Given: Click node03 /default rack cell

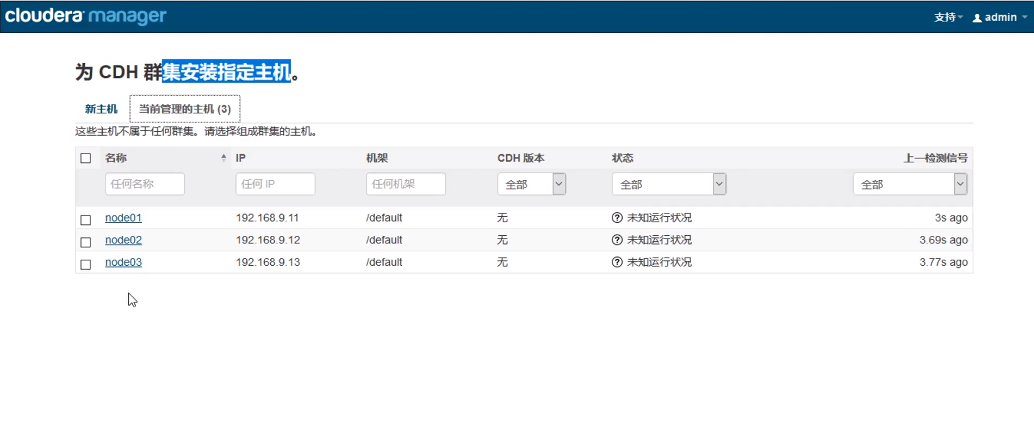Looking at the screenshot, I should click(x=384, y=262).
